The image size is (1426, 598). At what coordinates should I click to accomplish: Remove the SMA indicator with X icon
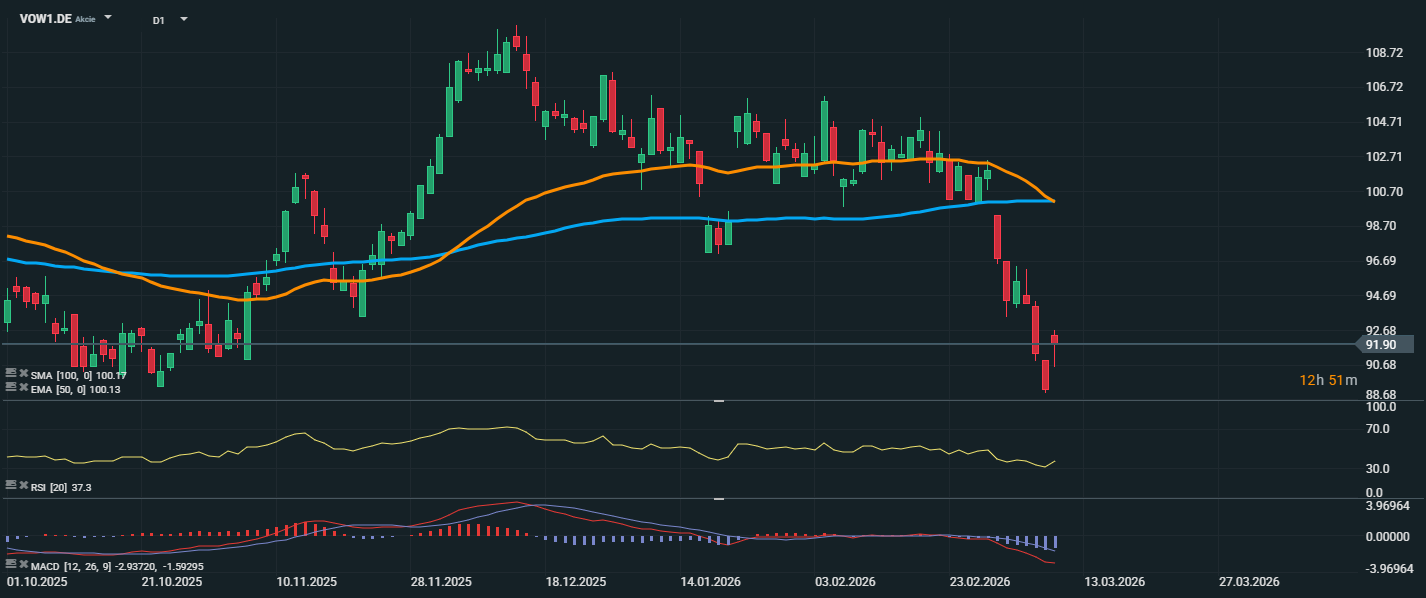click(x=23, y=374)
